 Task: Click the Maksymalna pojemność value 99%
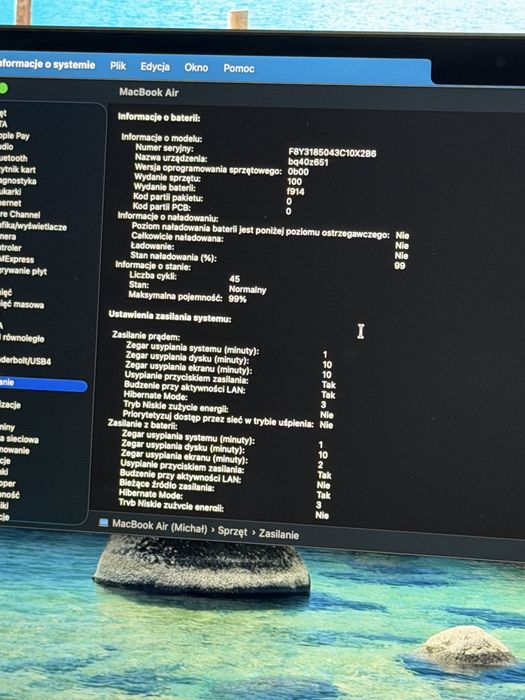(x=237, y=299)
